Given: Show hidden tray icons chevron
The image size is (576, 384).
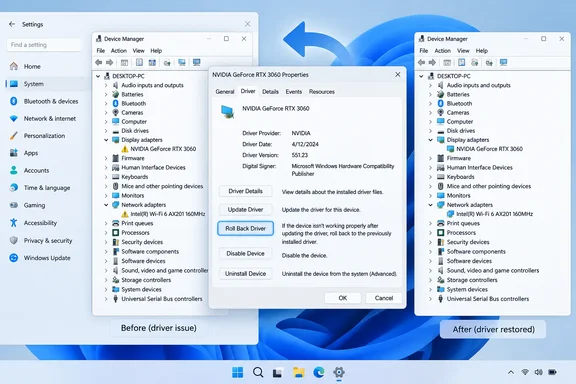Looking at the screenshot, I should [511, 372].
